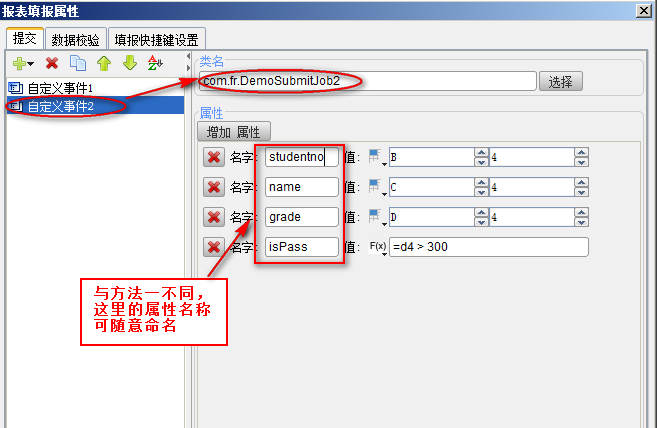Decrease row-number spinner for studentno row
Viewport: 657px width, 428px height.
point(581,162)
